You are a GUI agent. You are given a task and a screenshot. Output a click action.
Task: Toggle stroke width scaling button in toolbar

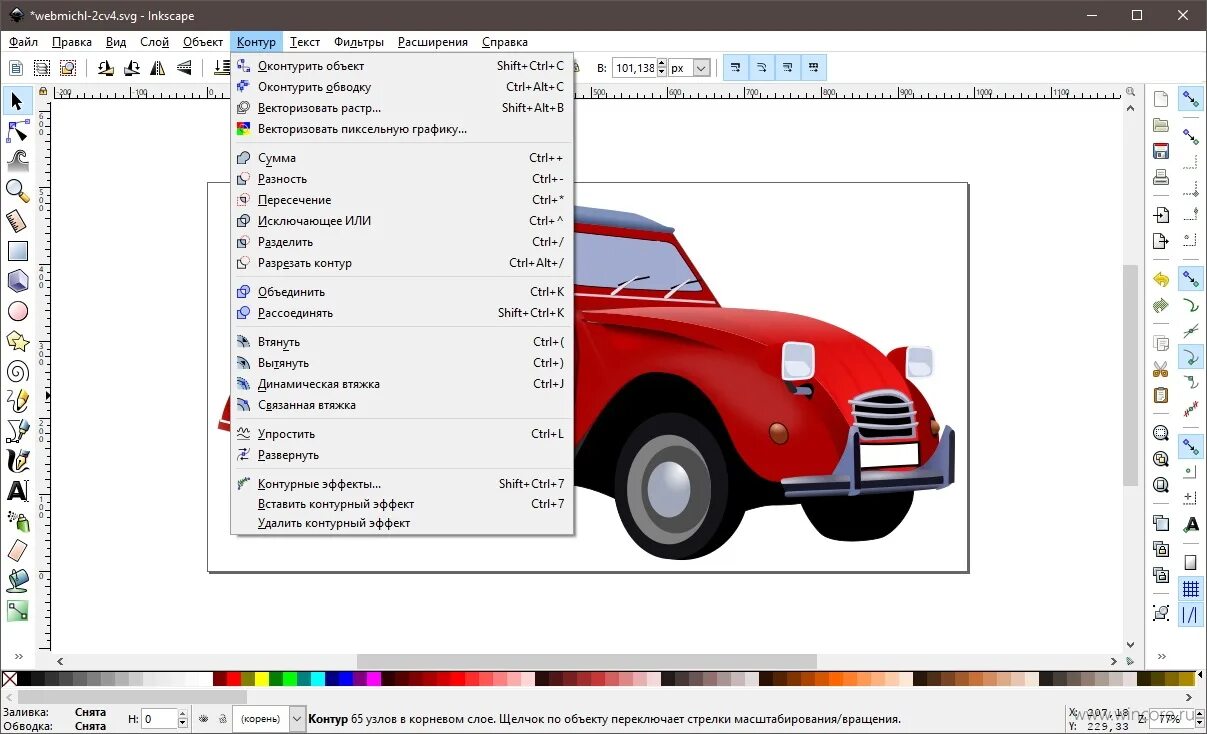coord(736,68)
